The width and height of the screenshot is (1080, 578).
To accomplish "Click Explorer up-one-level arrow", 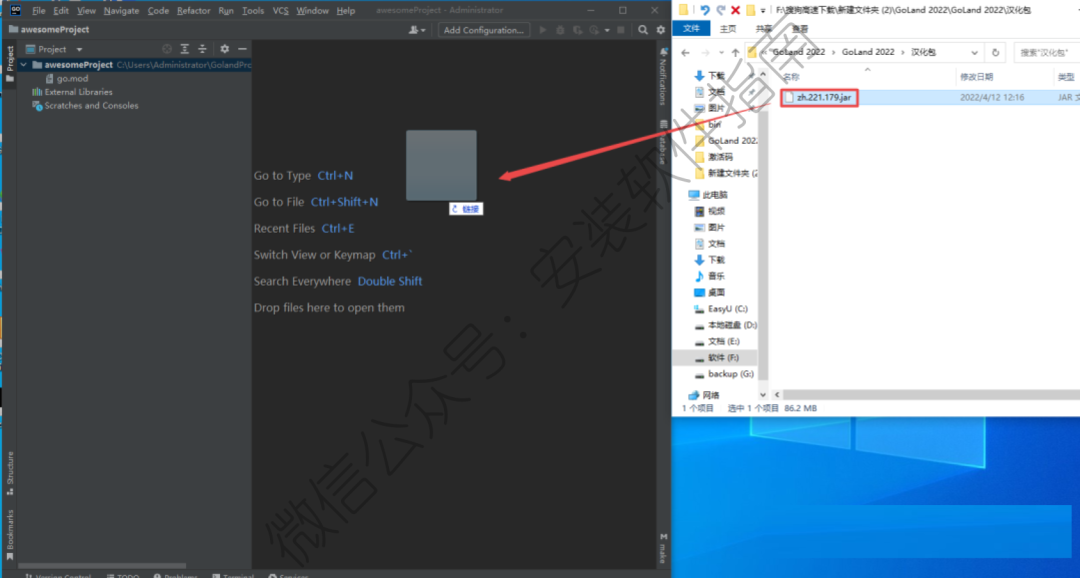I will [x=736, y=52].
